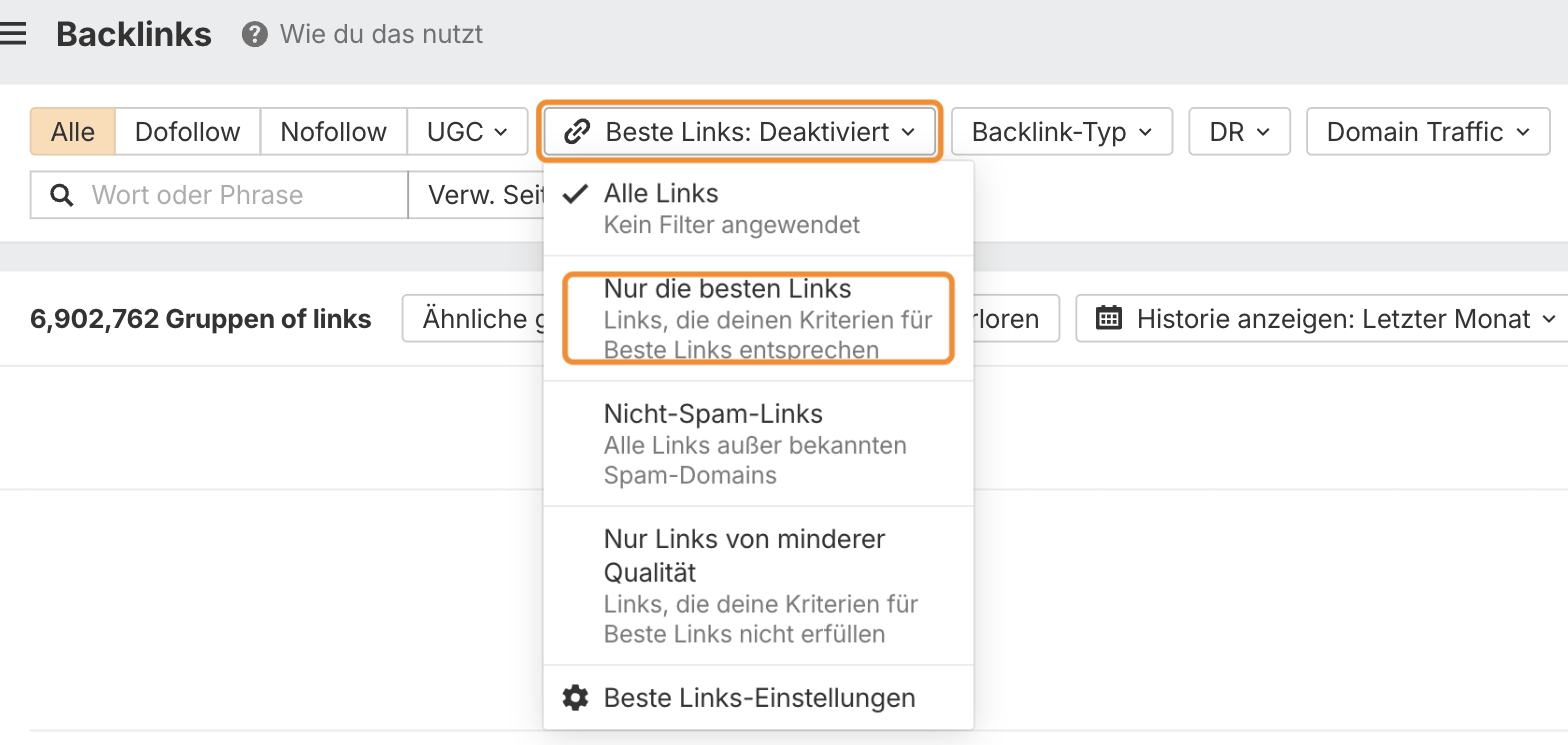The height and width of the screenshot is (745, 1568).
Task: Filter by Dofollow links
Action: click(188, 132)
